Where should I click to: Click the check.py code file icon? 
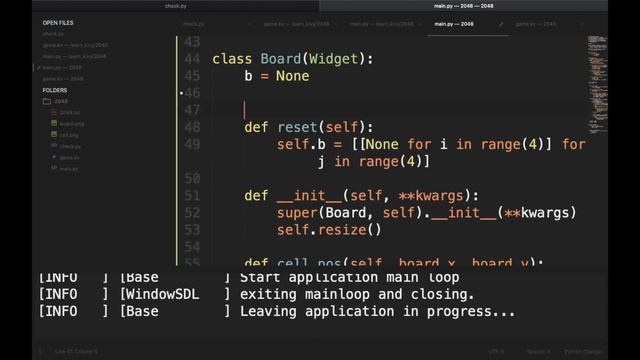pos(54,146)
